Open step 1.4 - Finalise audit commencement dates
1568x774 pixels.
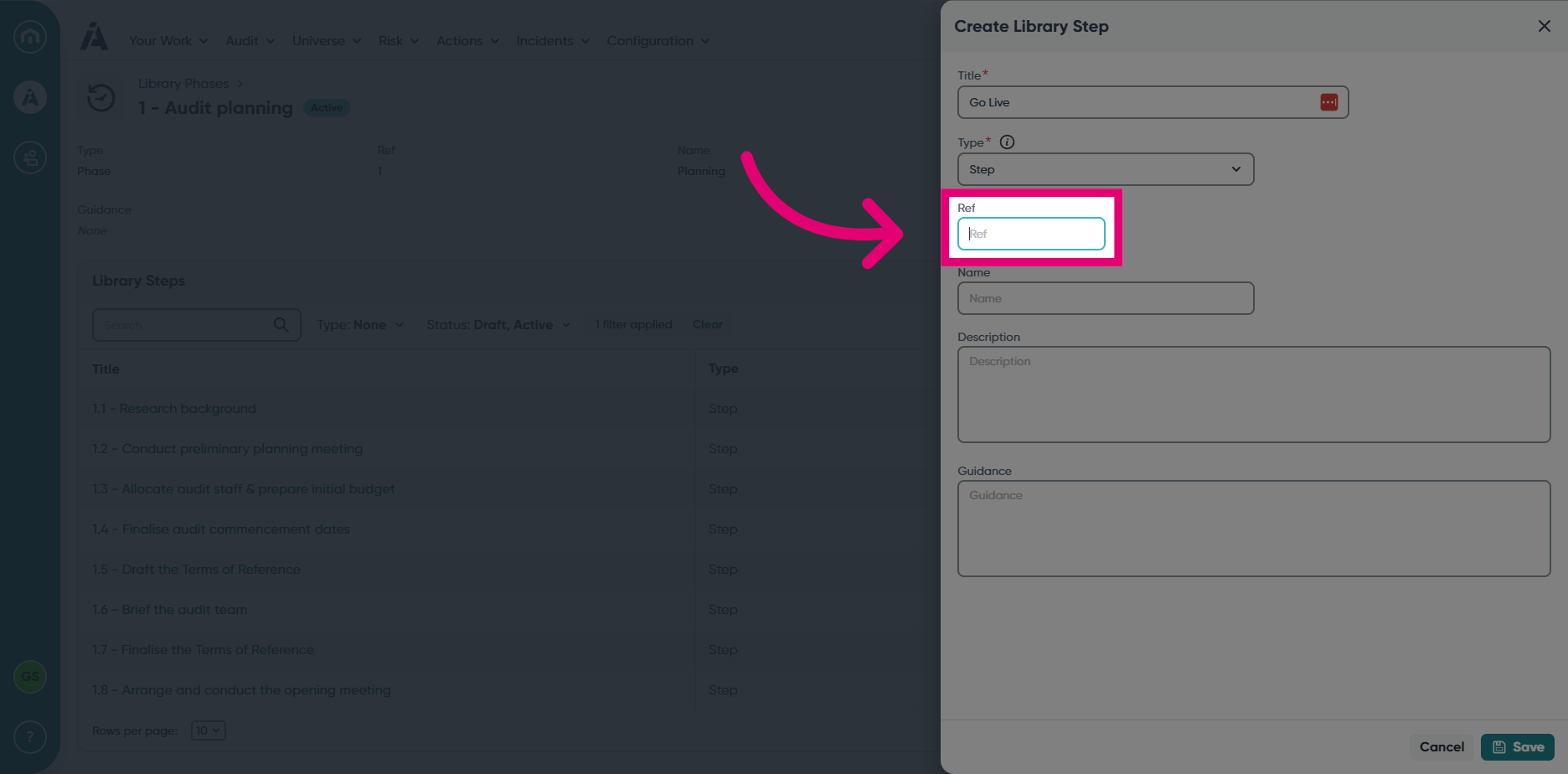[x=221, y=529]
